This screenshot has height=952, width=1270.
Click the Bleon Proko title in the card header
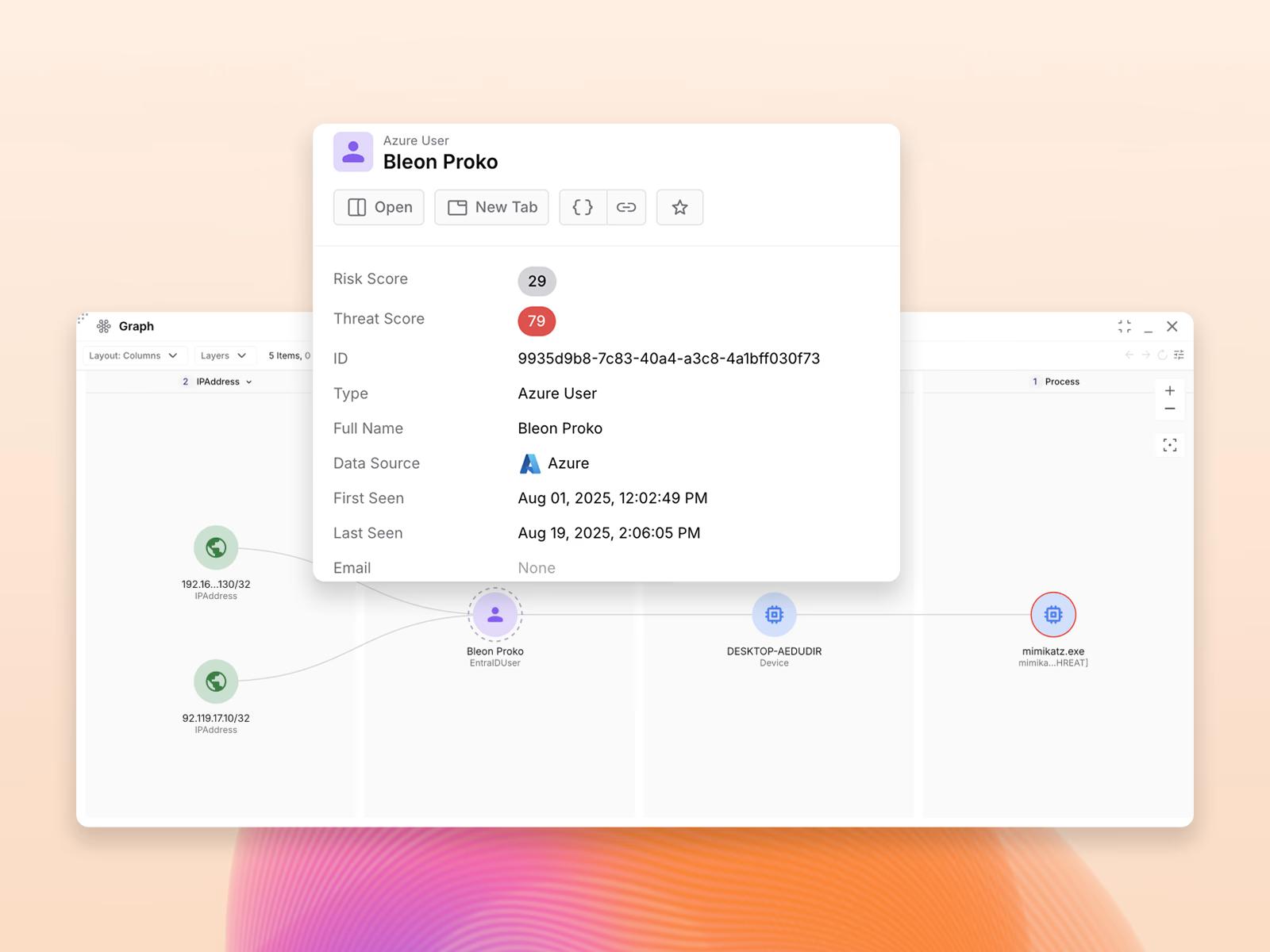[441, 162]
